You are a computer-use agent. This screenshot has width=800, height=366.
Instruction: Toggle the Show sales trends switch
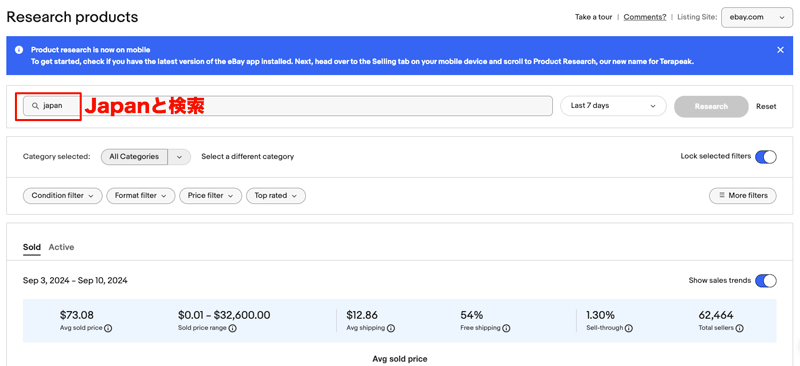(765, 281)
